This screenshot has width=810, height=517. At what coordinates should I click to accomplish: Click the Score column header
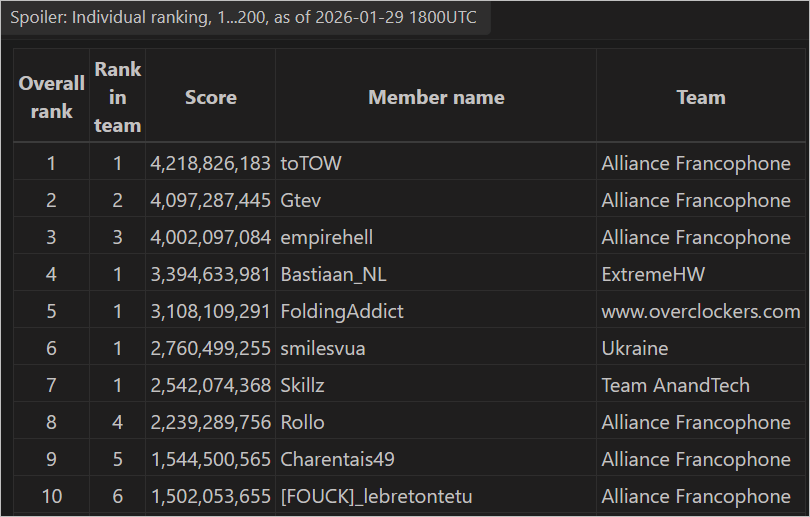(x=211, y=97)
